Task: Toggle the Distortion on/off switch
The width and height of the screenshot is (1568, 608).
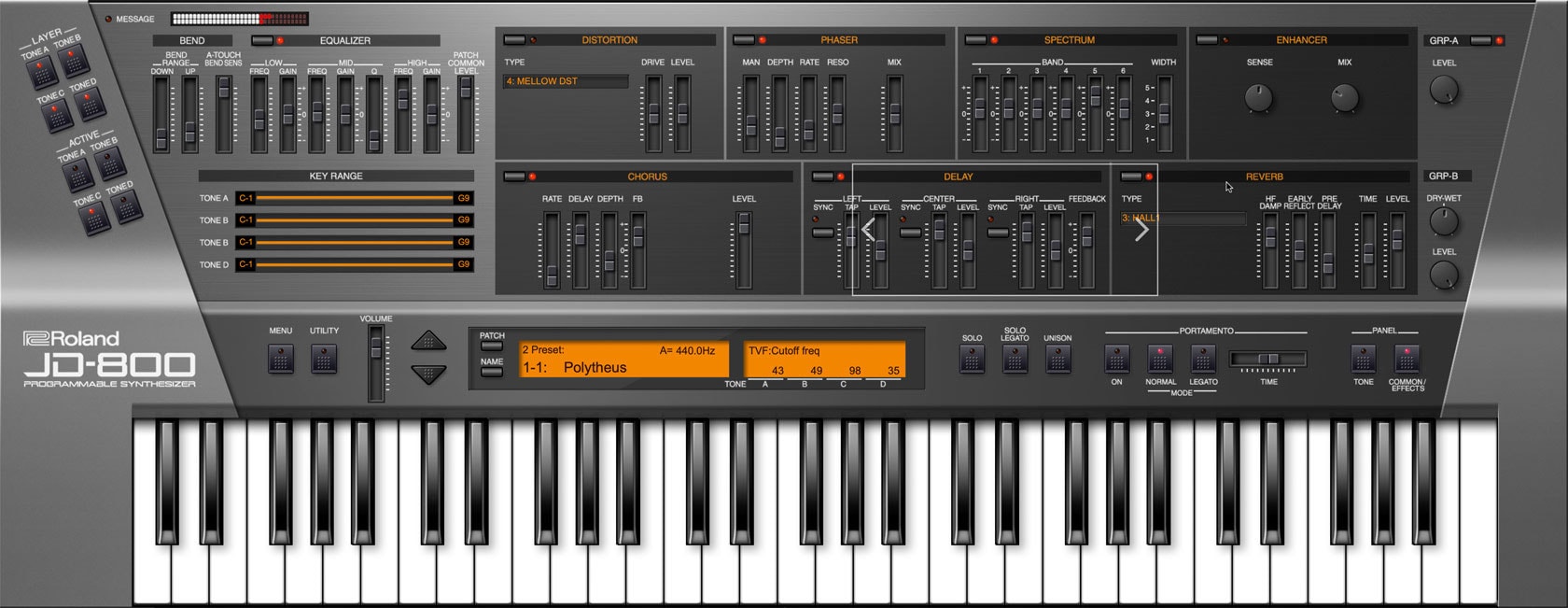Action: [x=514, y=40]
